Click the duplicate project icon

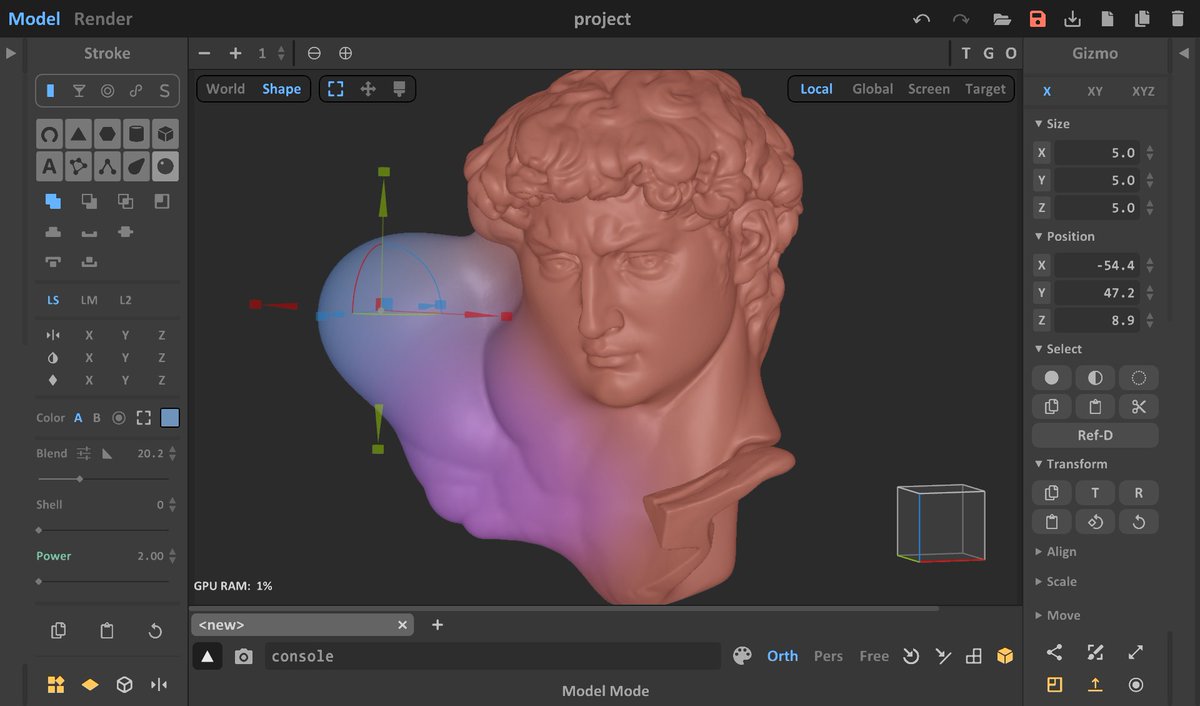point(1142,19)
